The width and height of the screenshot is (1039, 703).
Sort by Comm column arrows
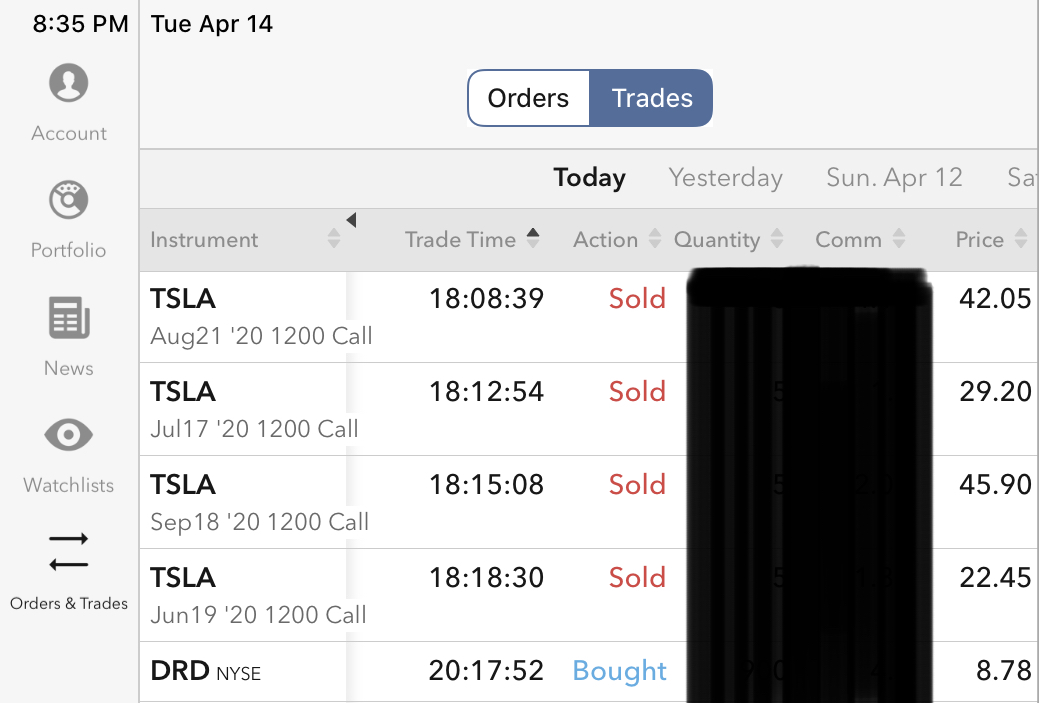[899, 239]
